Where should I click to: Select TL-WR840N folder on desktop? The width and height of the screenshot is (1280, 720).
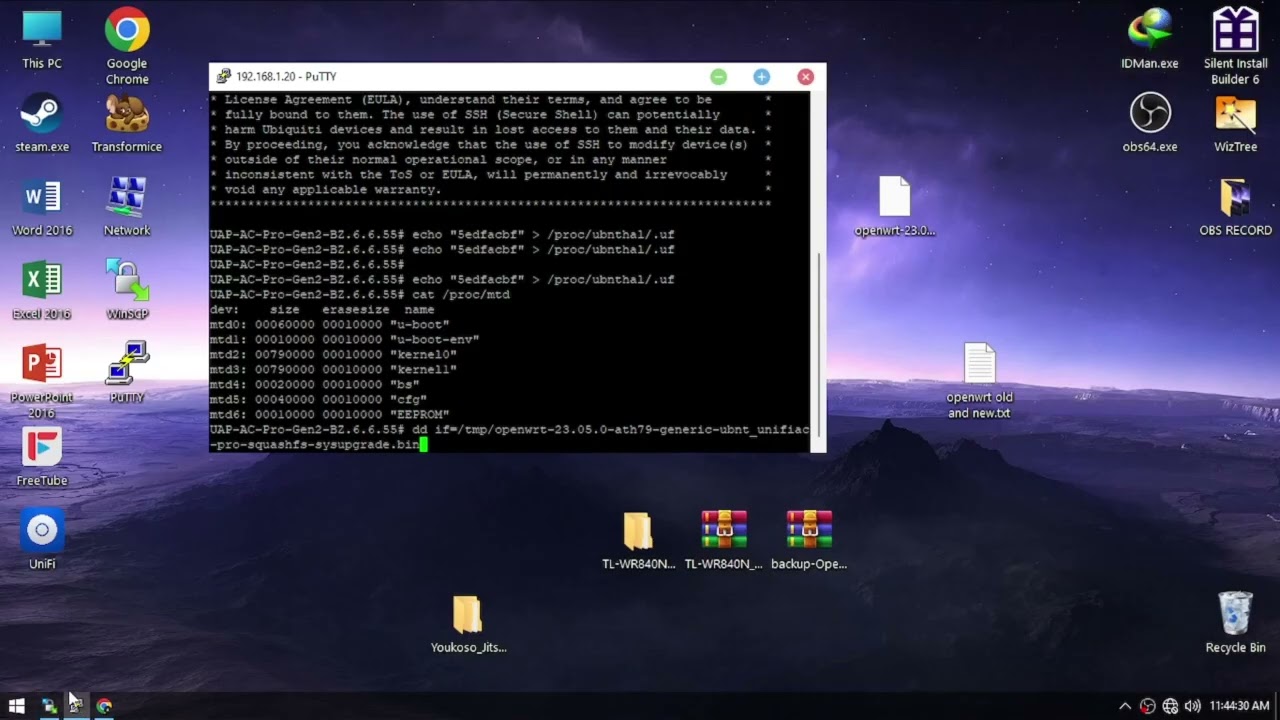[x=638, y=540]
